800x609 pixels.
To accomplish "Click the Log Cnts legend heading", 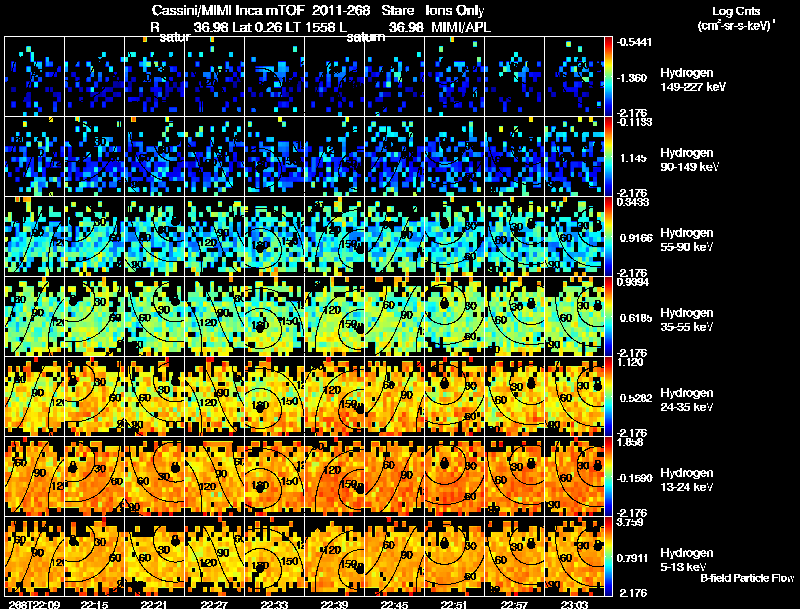I will (736, 11).
